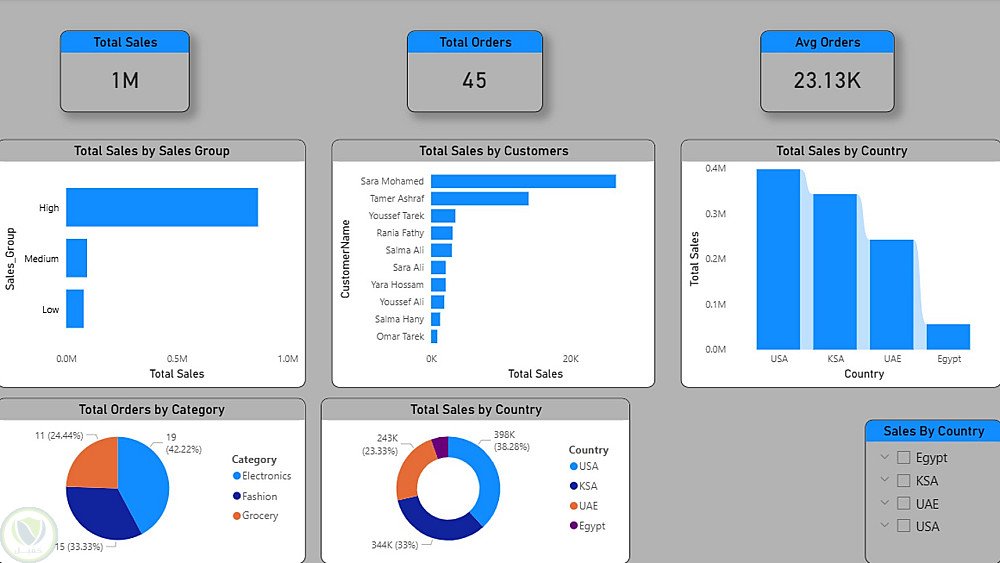This screenshot has width=1000, height=563.
Task: Click the Grocery legend color dot
Action: click(x=237, y=515)
